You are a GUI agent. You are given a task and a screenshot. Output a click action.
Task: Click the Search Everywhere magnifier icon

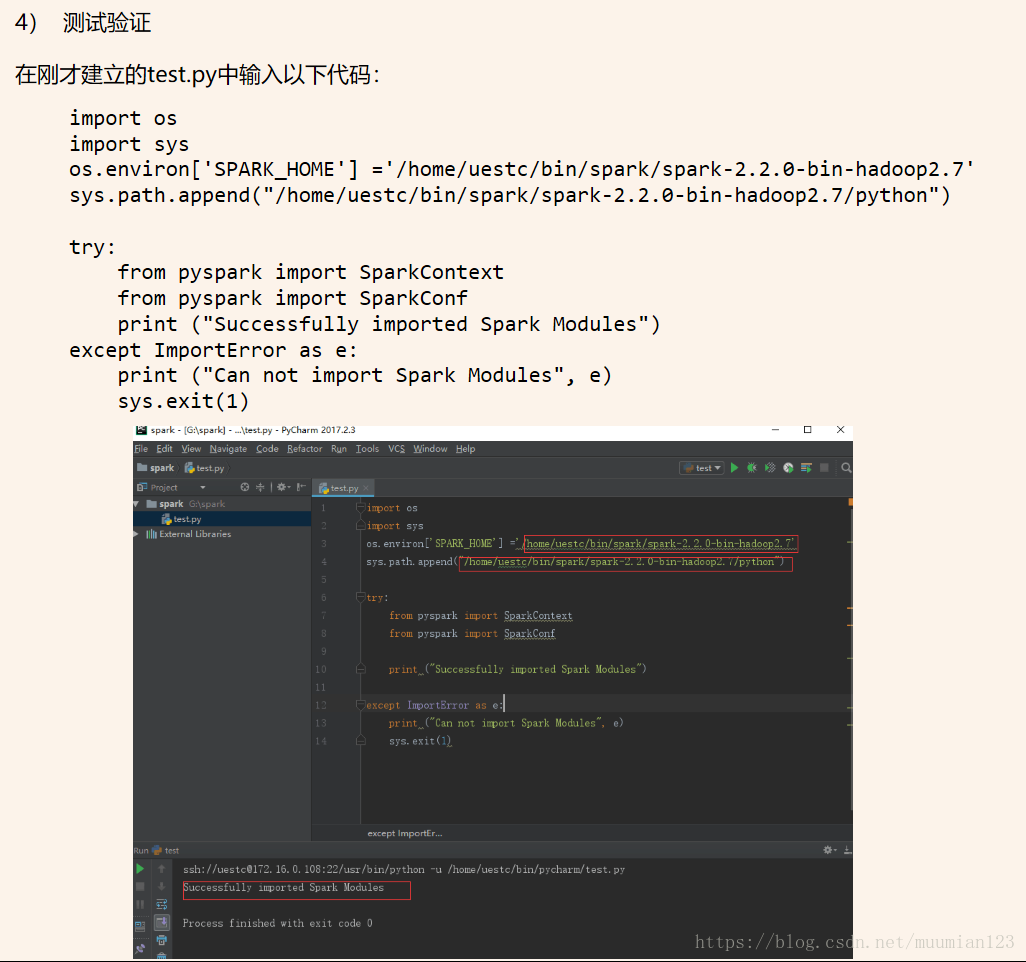[846, 468]
